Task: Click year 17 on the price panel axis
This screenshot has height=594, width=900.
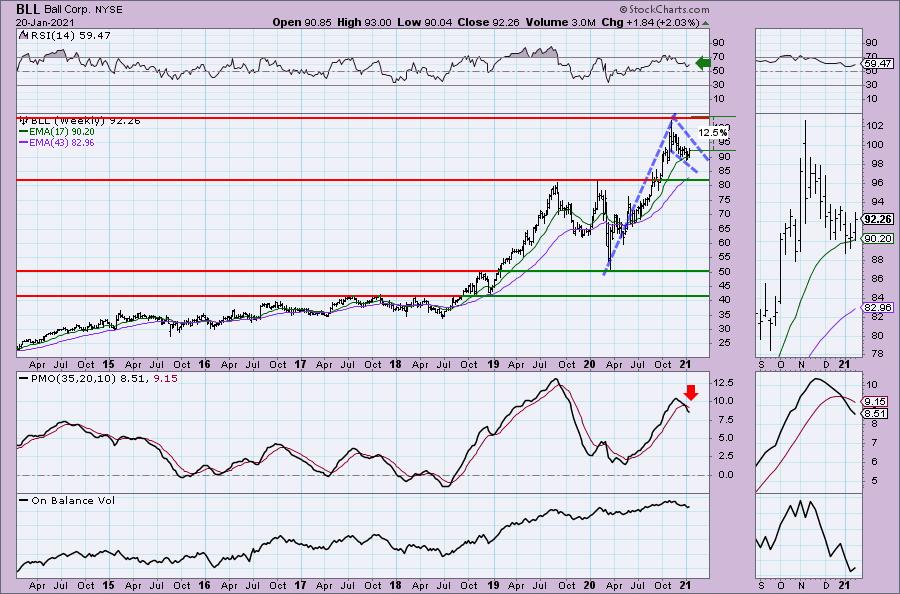Action: click(x=300, y=364)
